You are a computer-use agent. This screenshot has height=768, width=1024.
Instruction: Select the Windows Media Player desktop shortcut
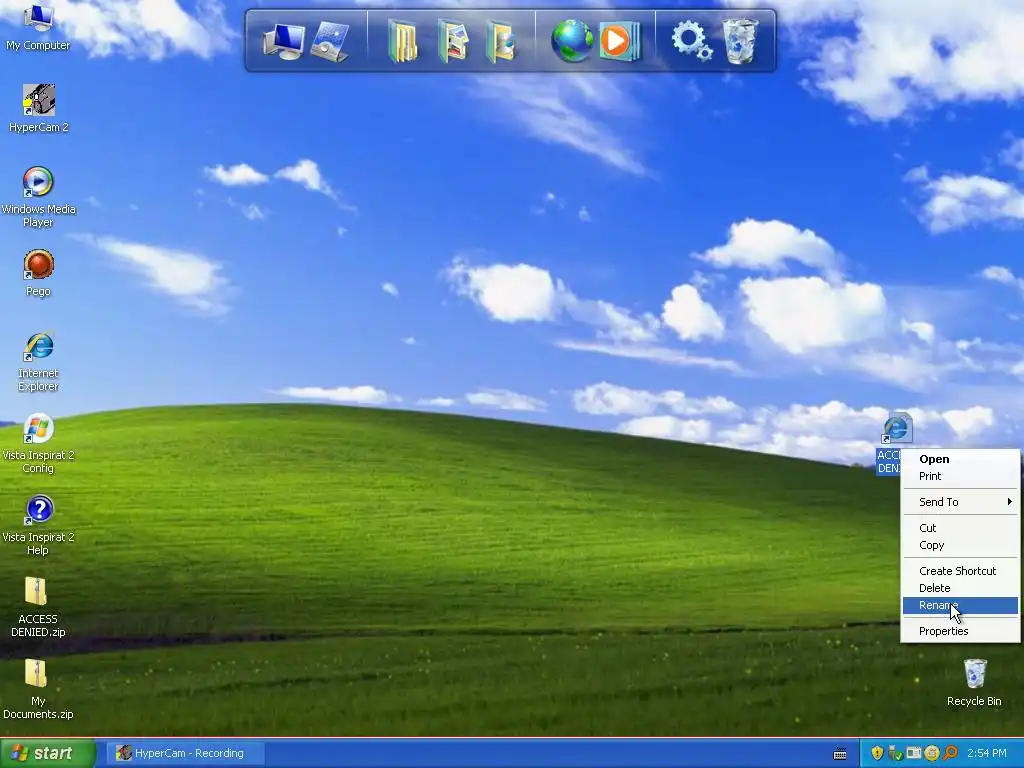coord(38,197)
